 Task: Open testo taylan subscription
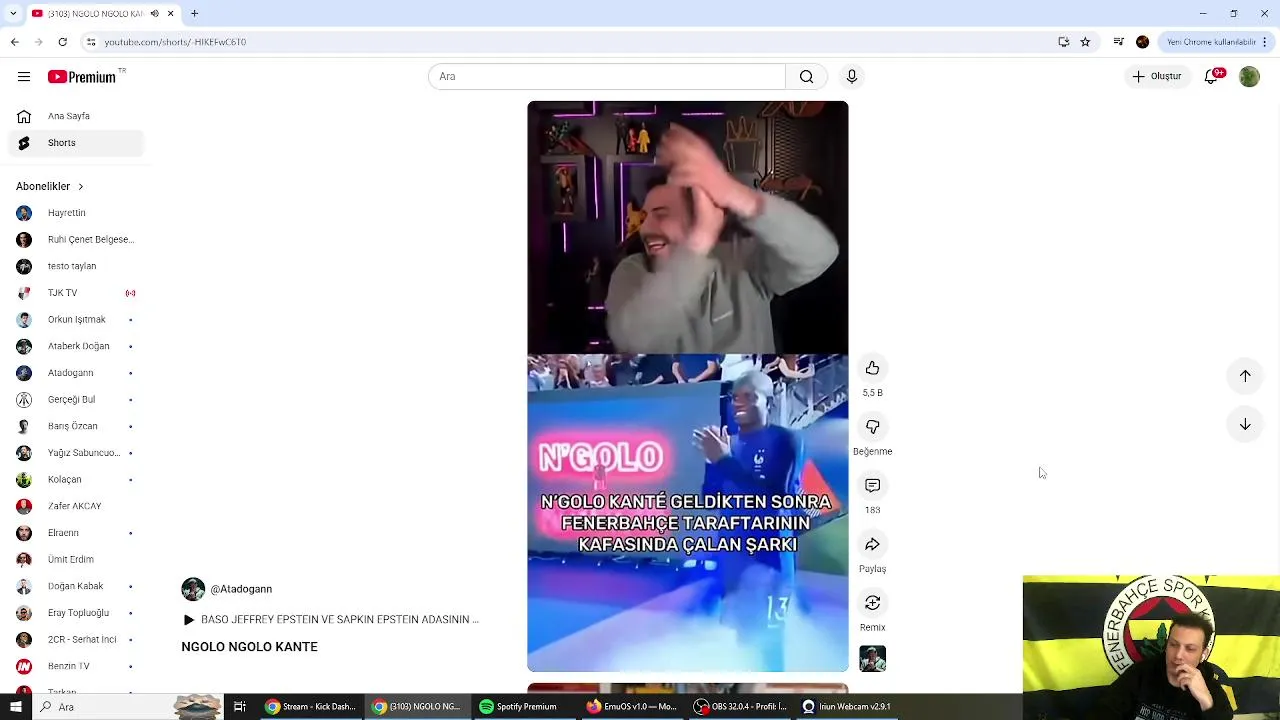[x=74, y=266]
